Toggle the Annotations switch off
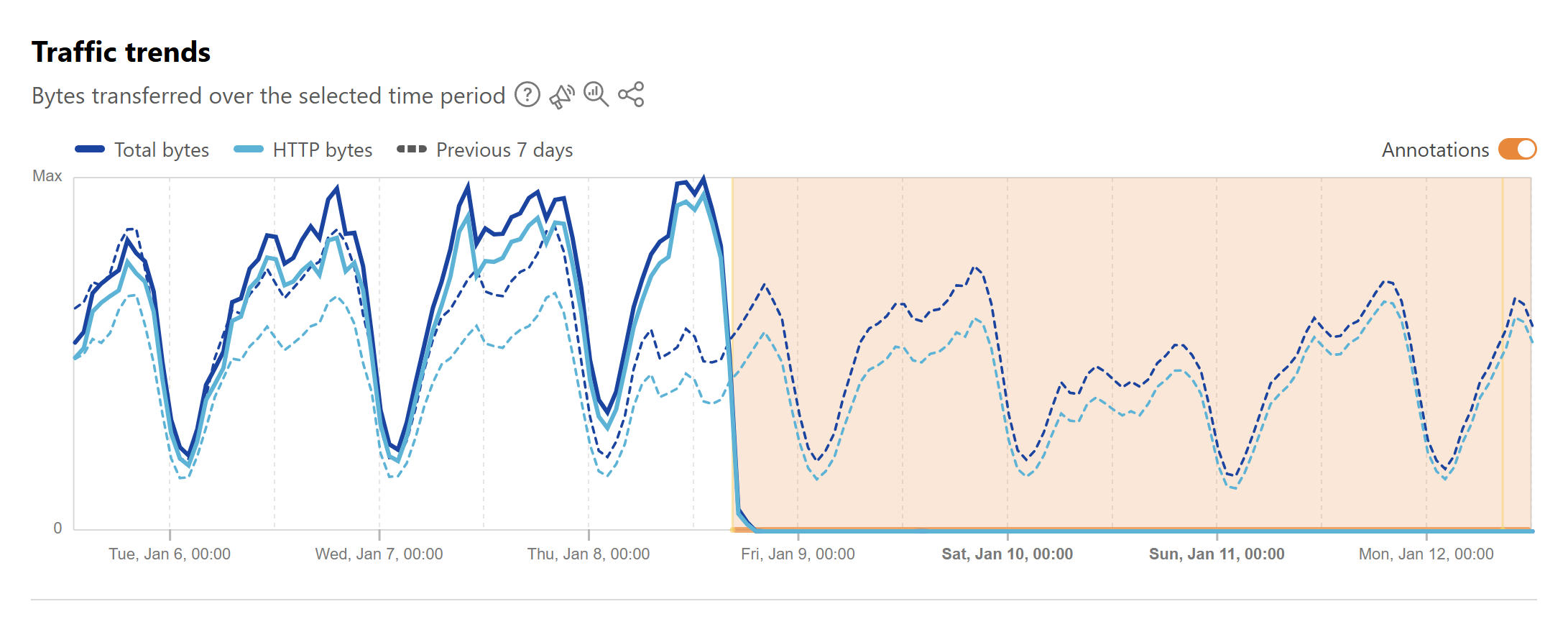1568x627 pixels. [x=1517, y=150]
